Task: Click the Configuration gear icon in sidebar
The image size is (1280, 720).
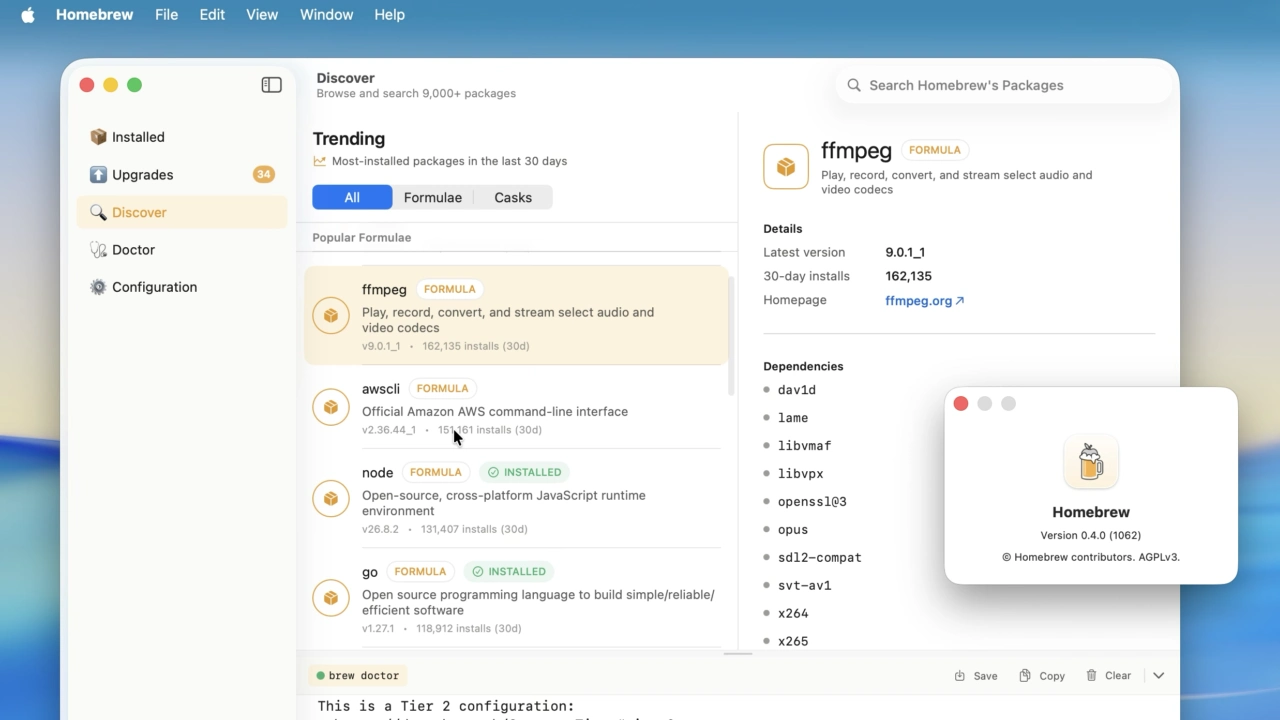Action: coord(98,287)
